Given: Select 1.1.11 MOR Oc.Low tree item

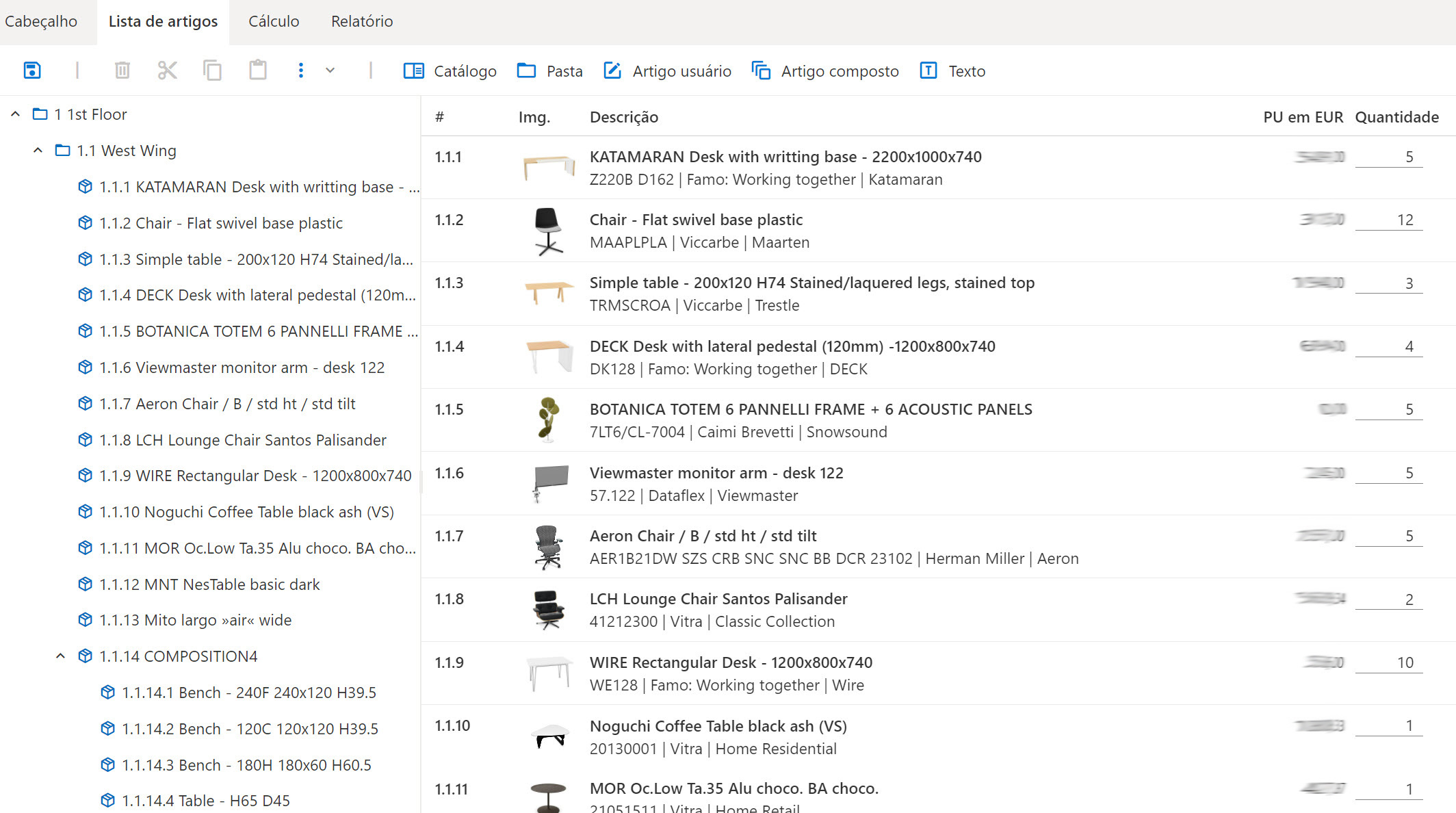Looking at the screenshot, I should pyautogui.click(x=257, y=548).
